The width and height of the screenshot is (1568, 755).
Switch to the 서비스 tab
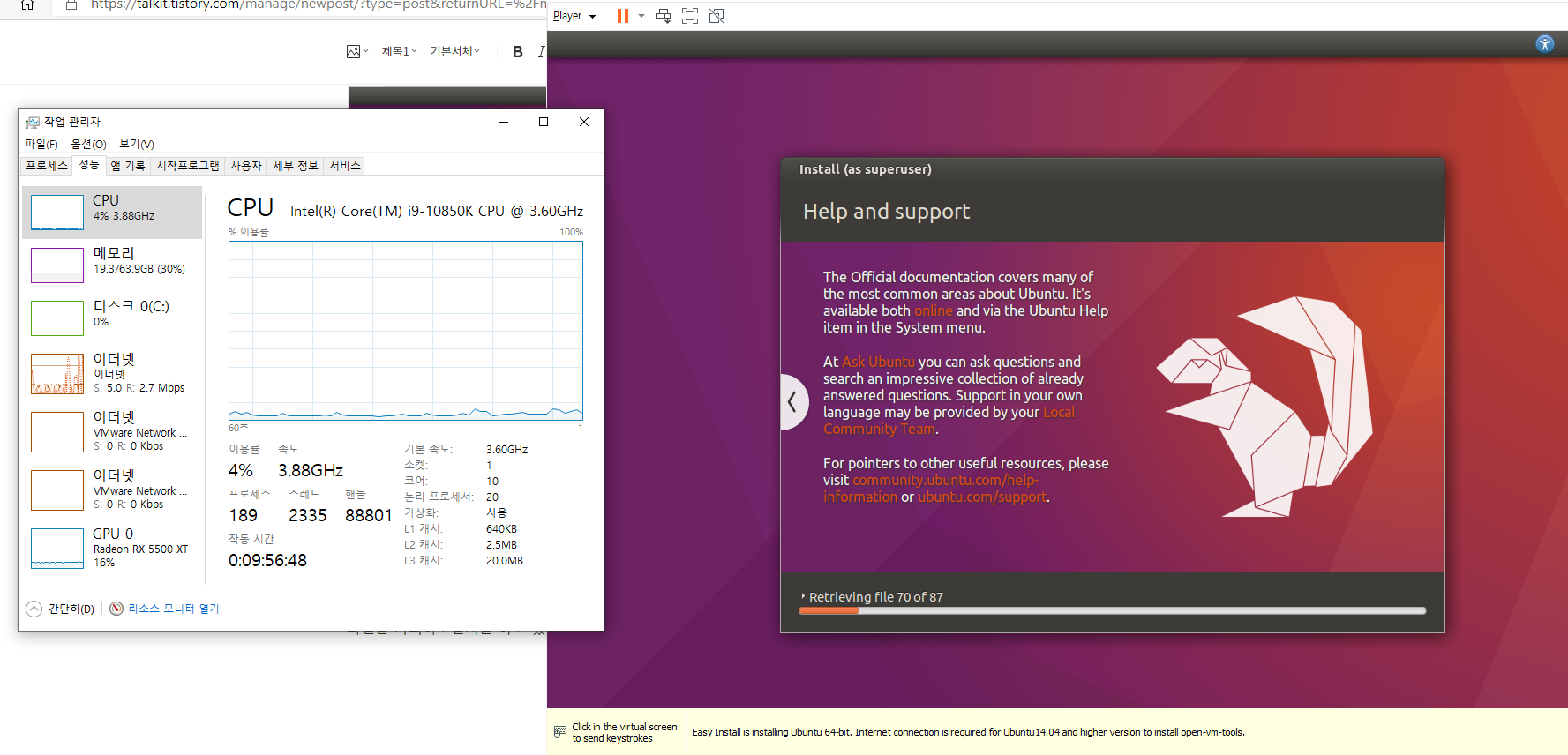pyautogui.click(x=345, y=166)
